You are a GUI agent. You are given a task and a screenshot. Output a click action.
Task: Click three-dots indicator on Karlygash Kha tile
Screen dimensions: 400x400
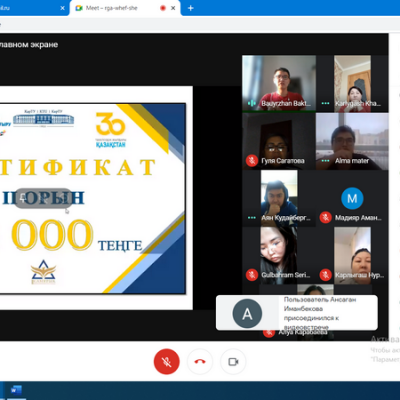(325, 103)
